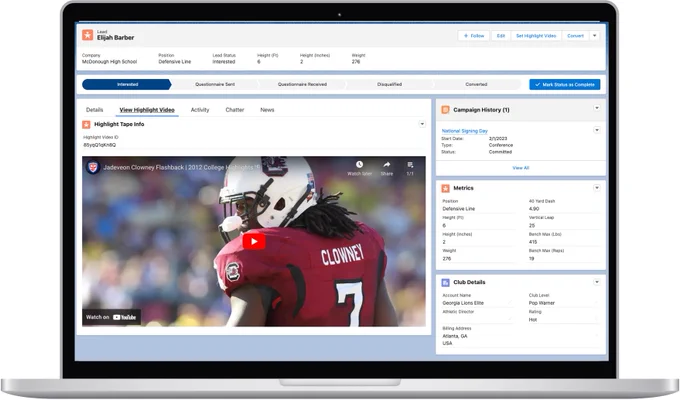This screenshot has width=680, height=400.
Task: Click the Billing Address Atlanta, GA
Action: pyautogui.click(x=455, y=336)
